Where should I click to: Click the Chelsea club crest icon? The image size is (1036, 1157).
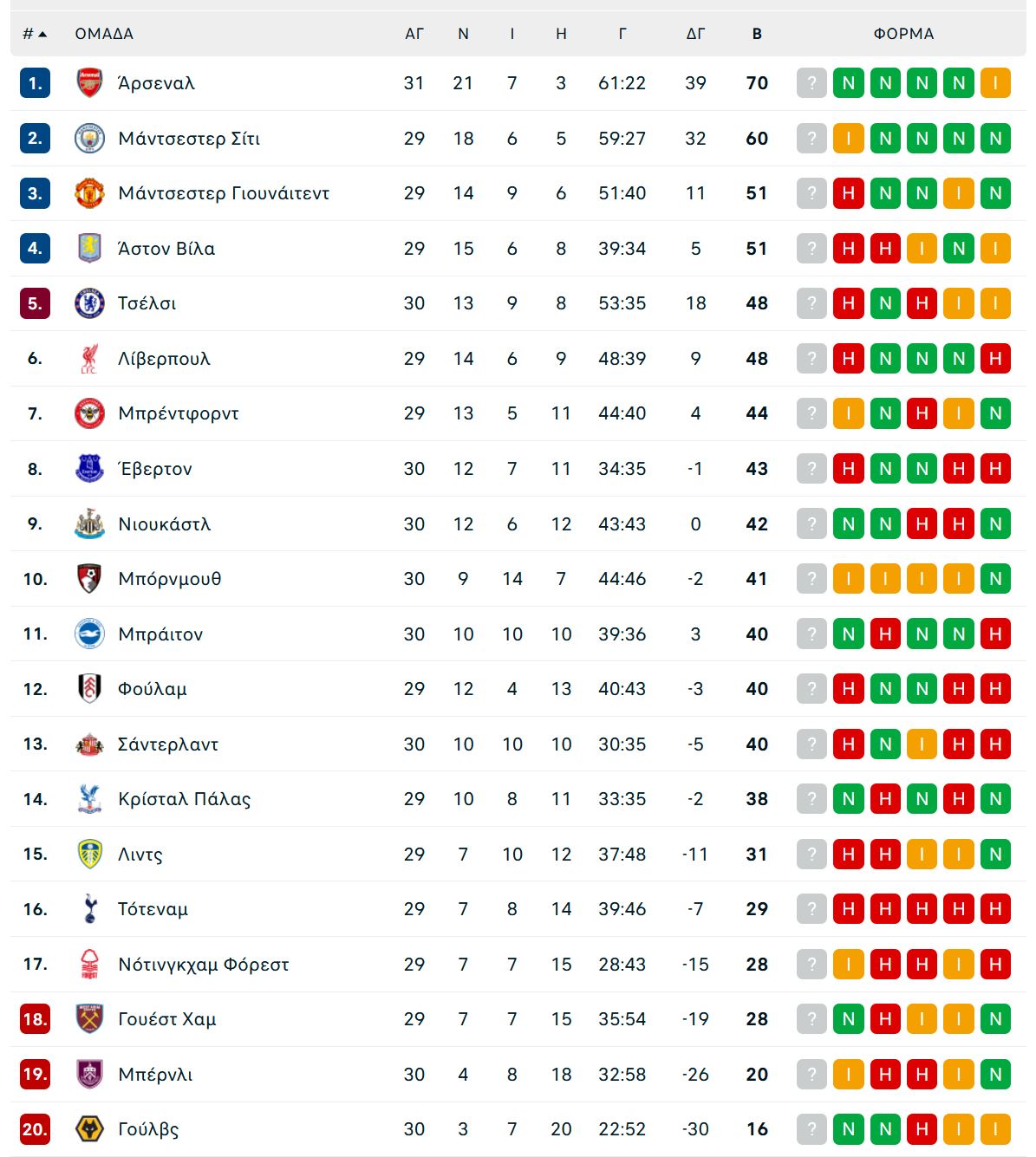tap(89, 303)
